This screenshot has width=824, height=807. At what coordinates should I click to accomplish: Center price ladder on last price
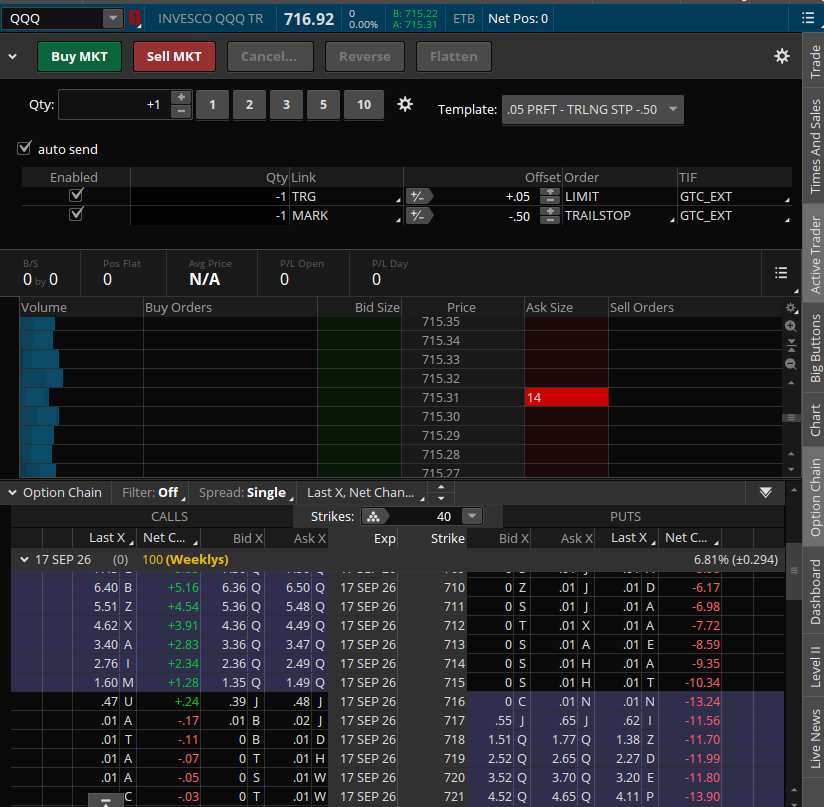(790, 345)
